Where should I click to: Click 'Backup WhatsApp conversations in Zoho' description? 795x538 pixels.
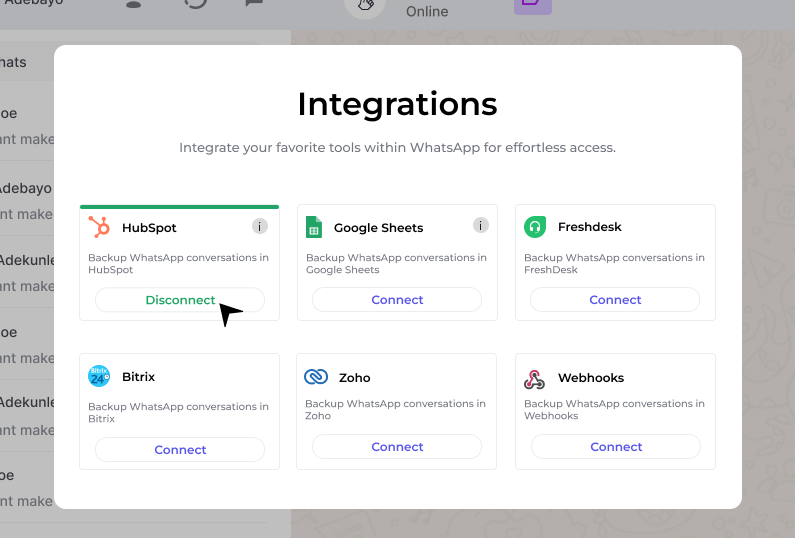click(x=395, y=410)
